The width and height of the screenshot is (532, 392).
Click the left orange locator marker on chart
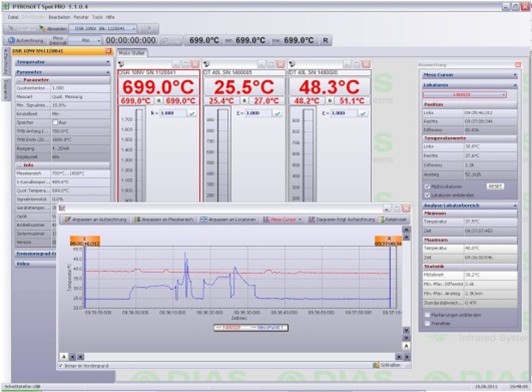tap(85, 241)
